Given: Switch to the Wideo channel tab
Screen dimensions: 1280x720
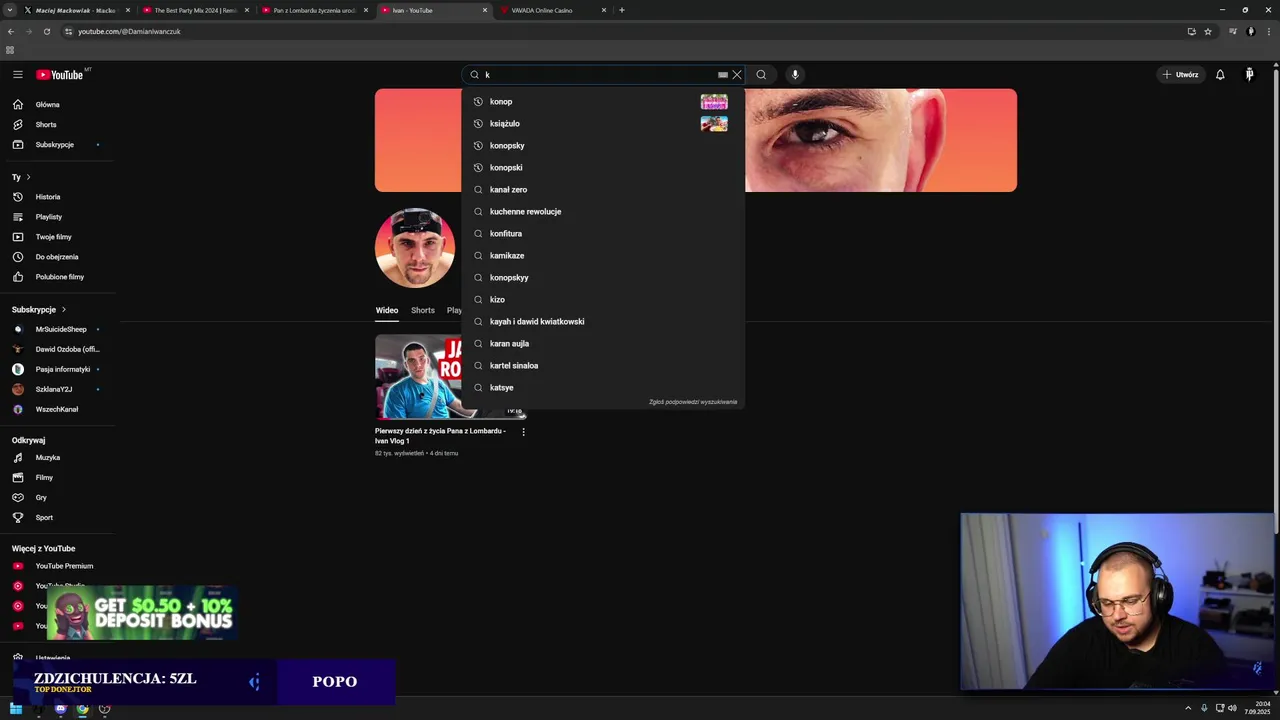Looking at the screenshot, I should tap(387, 311).
